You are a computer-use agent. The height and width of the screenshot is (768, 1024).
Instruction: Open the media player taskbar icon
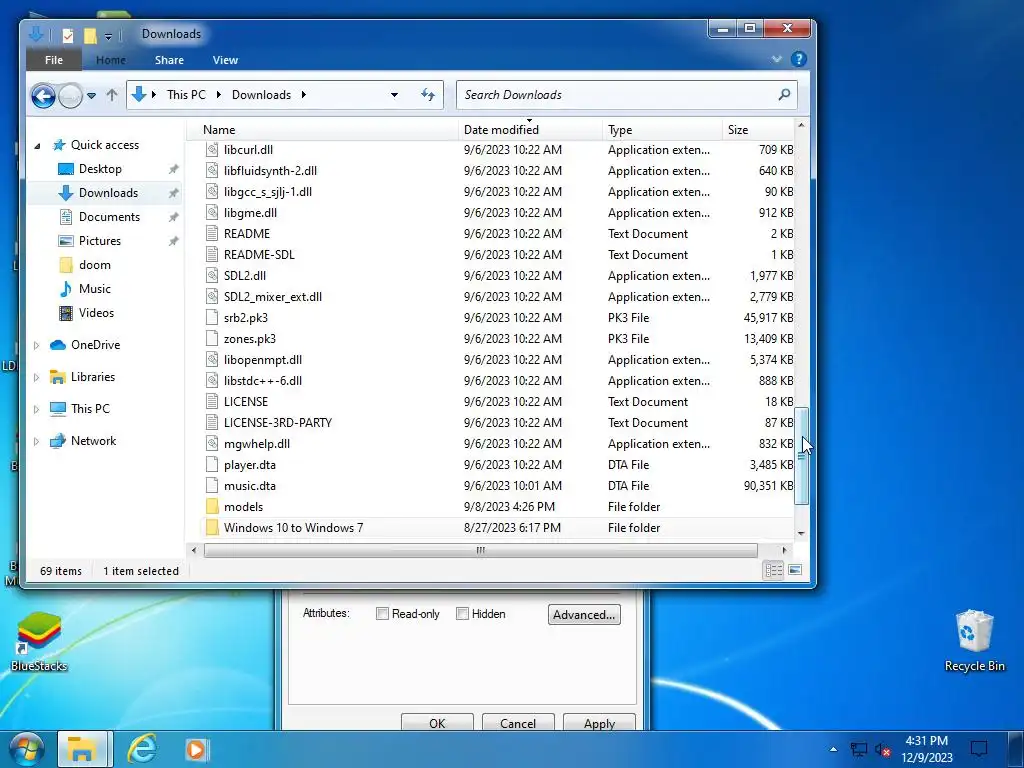point(197,750)
